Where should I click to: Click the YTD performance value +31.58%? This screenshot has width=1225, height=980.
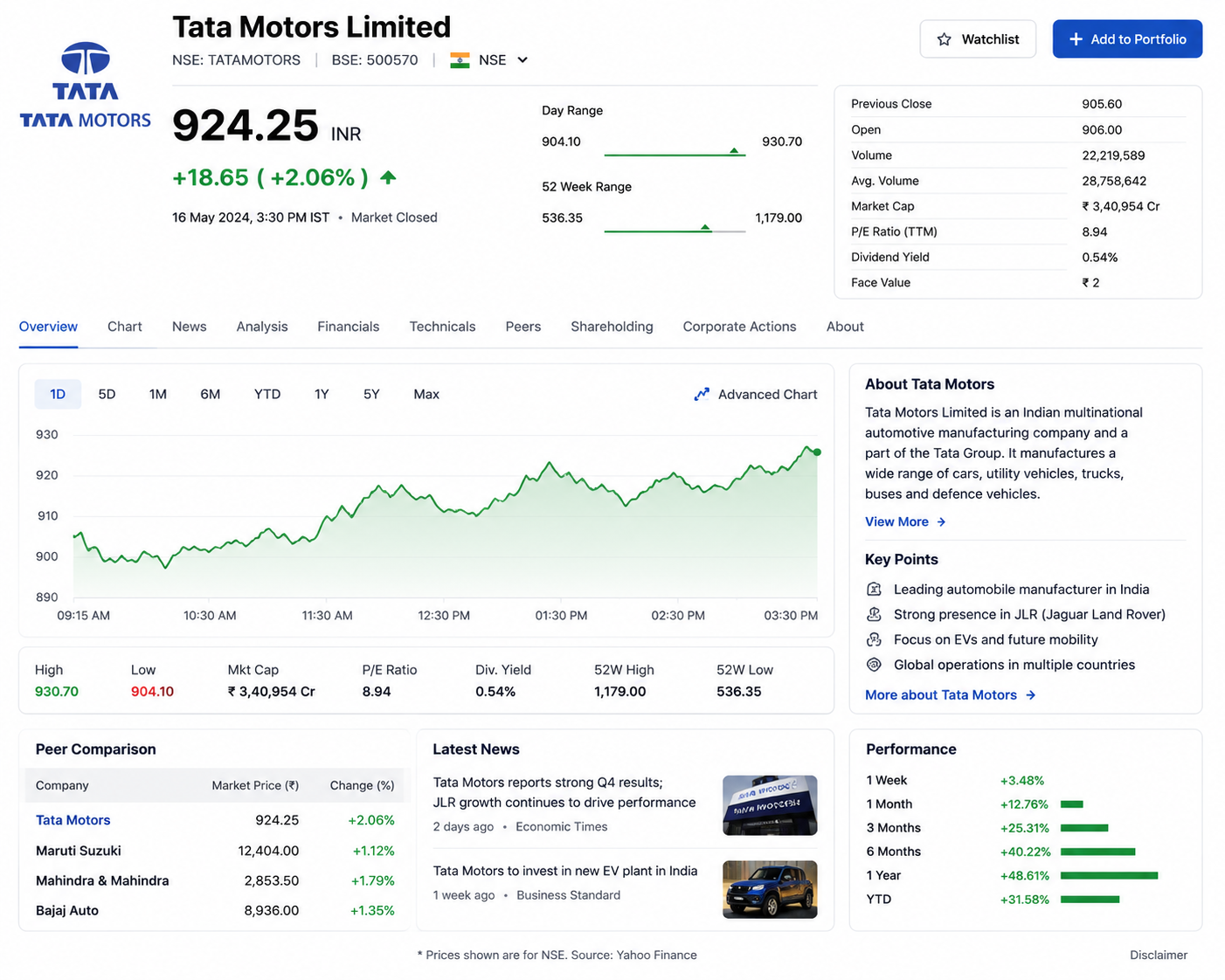pos(1025,900)
